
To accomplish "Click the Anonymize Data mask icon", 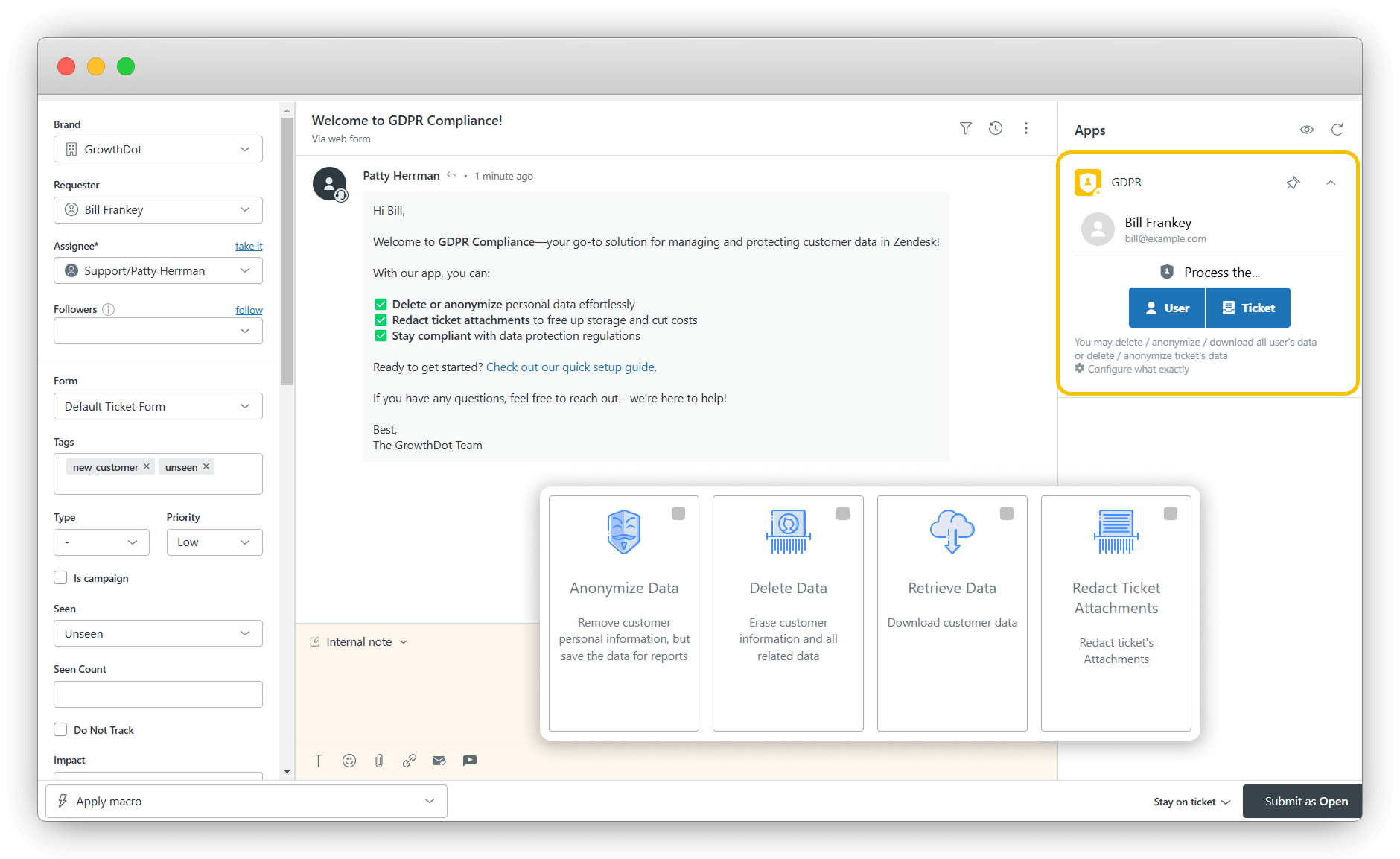I will [624, 532].
